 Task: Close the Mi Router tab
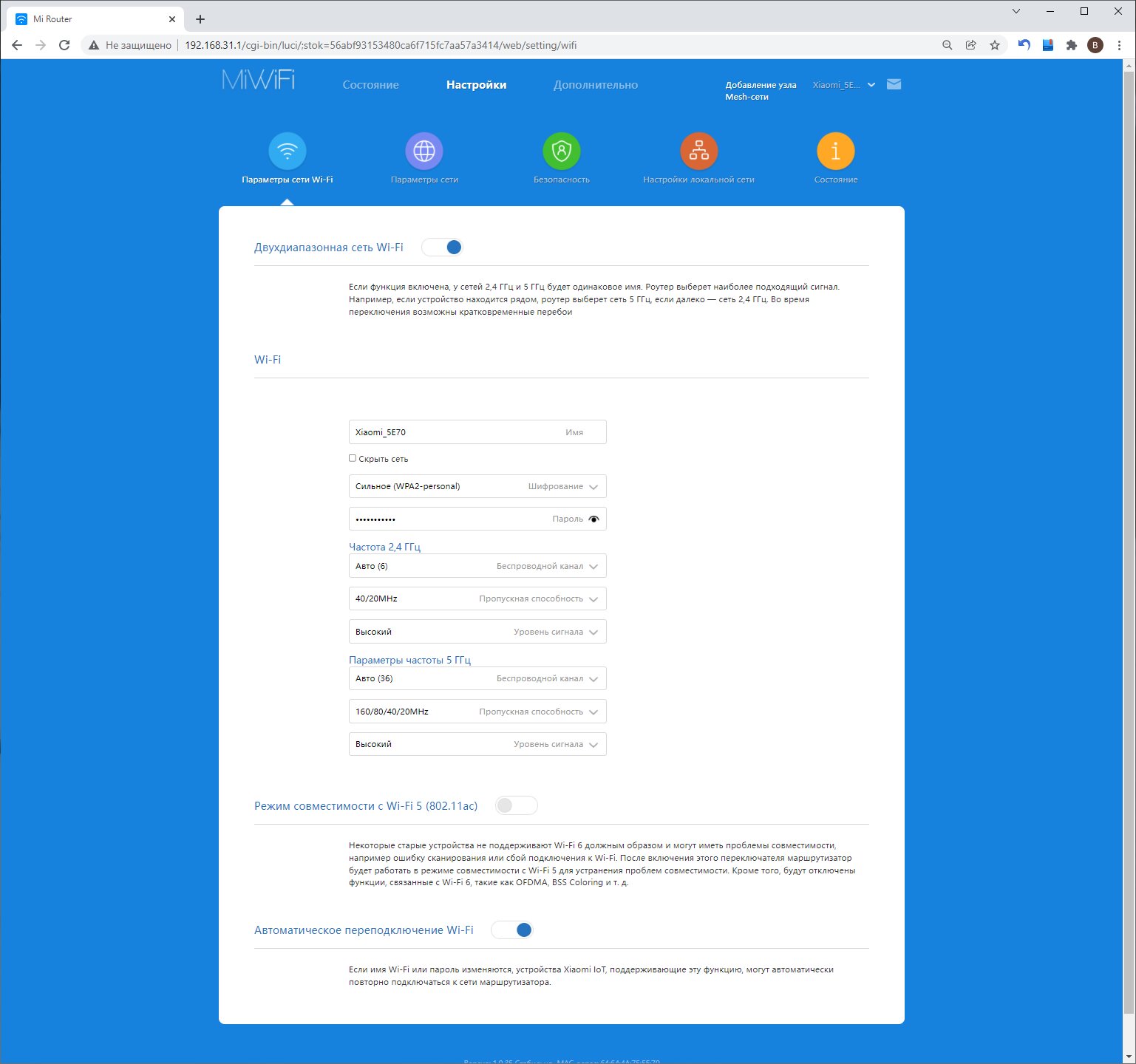(172, 19)
